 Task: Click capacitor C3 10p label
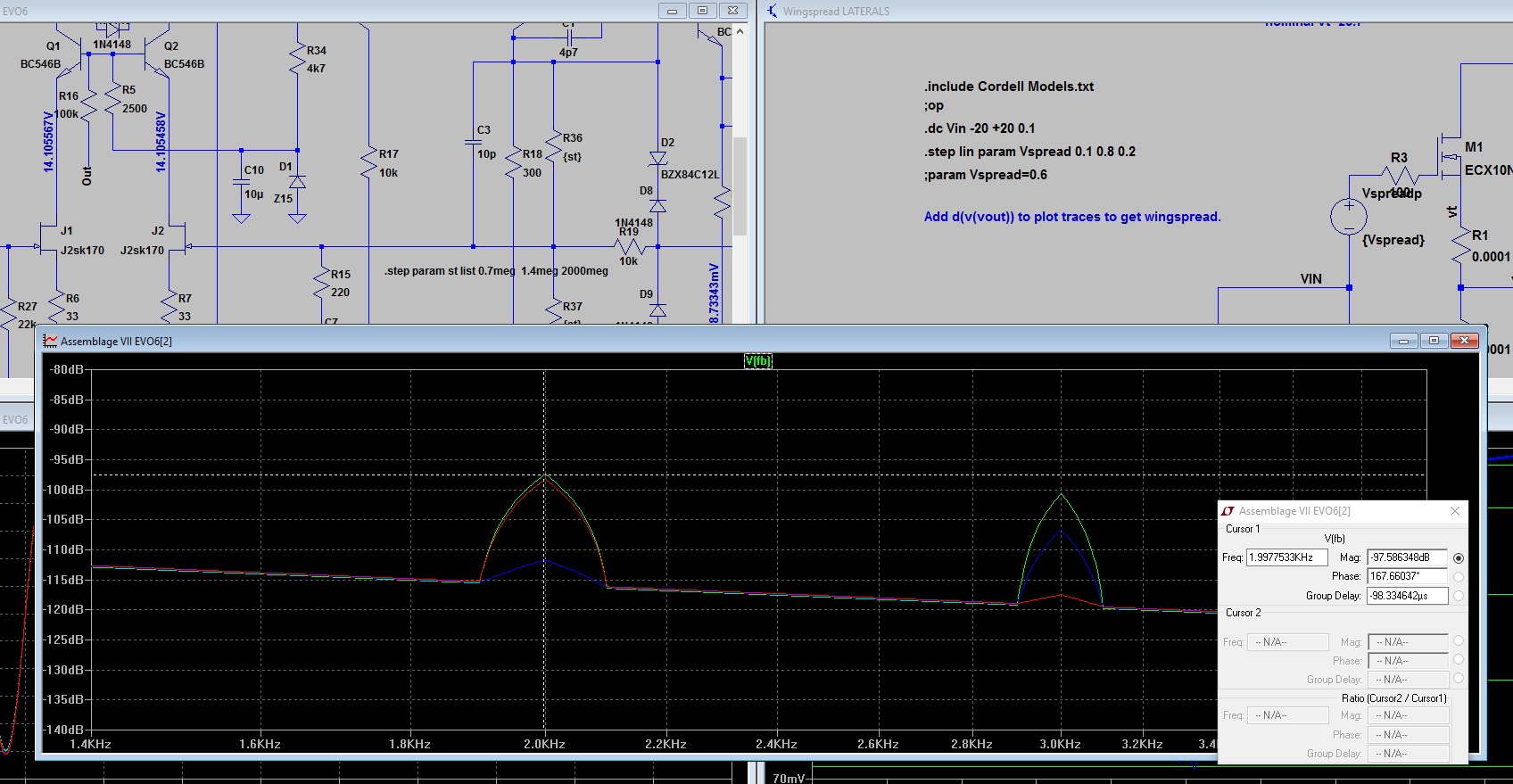coord(485,142)
